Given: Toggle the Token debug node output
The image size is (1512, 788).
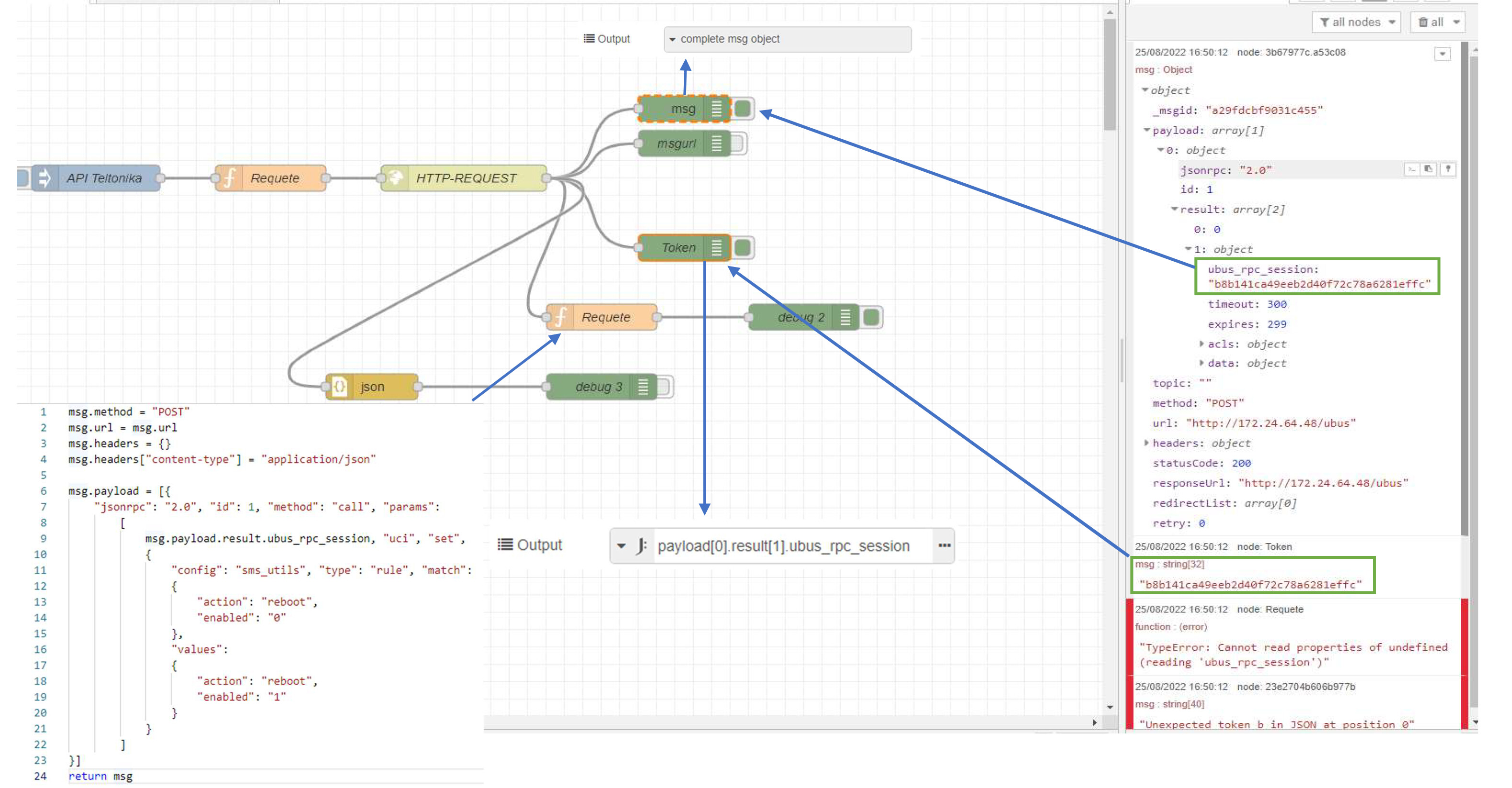Looking at the screenshot, I should coord(743,248).
